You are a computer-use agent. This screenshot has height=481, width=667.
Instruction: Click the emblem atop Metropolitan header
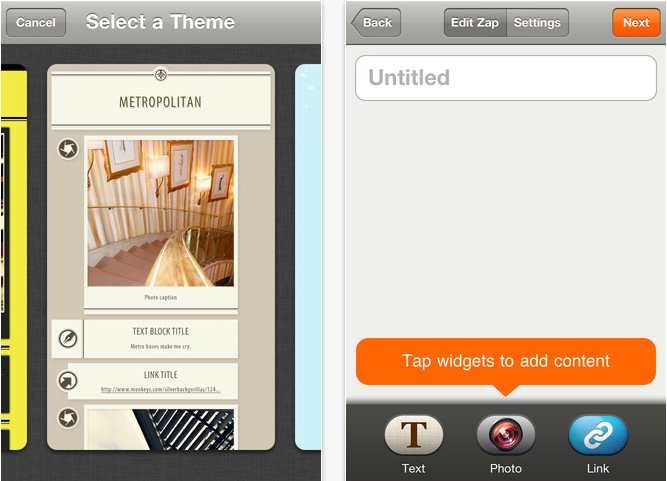(x=161, y=75)
